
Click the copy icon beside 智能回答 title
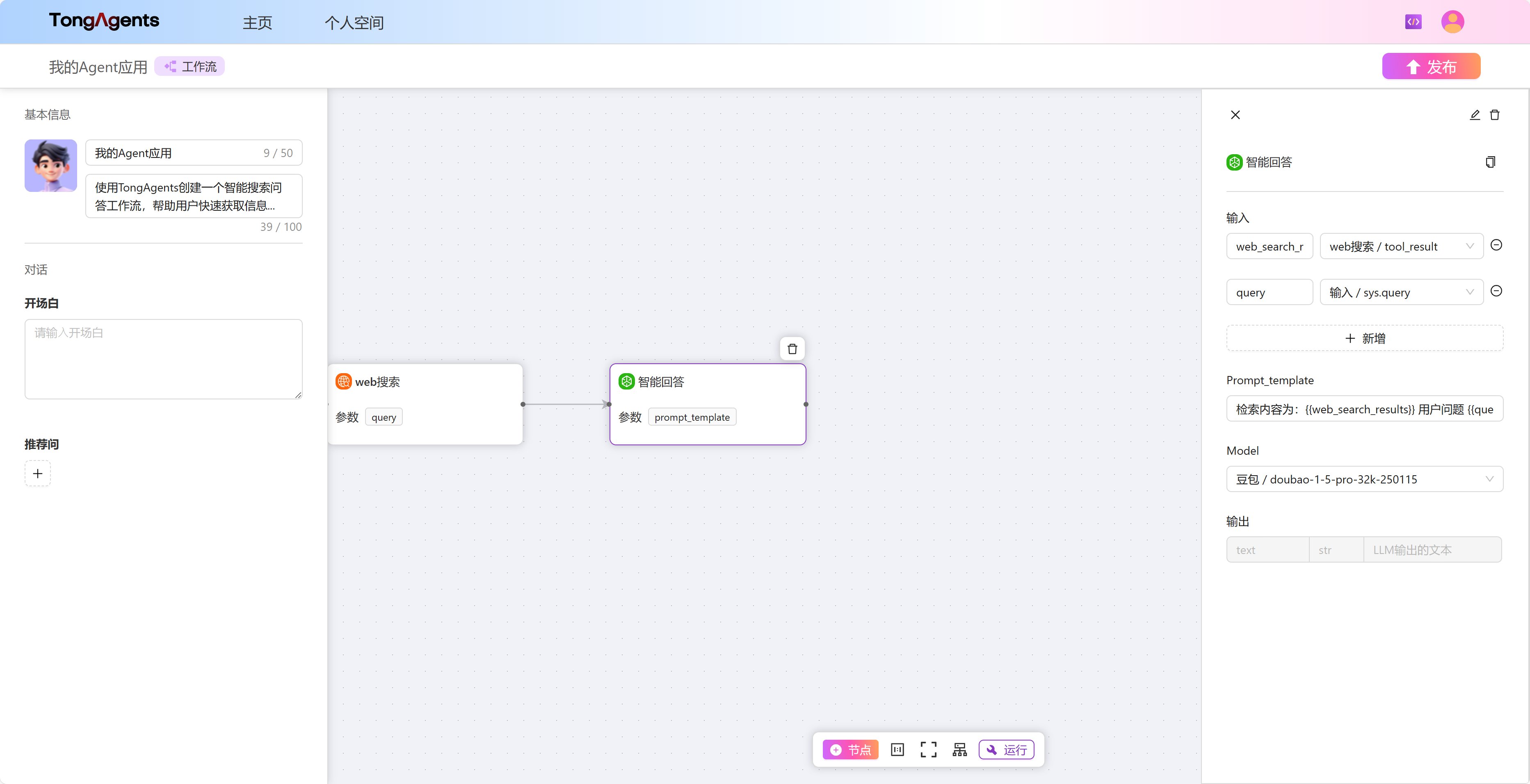click(x=1490, y=162)
